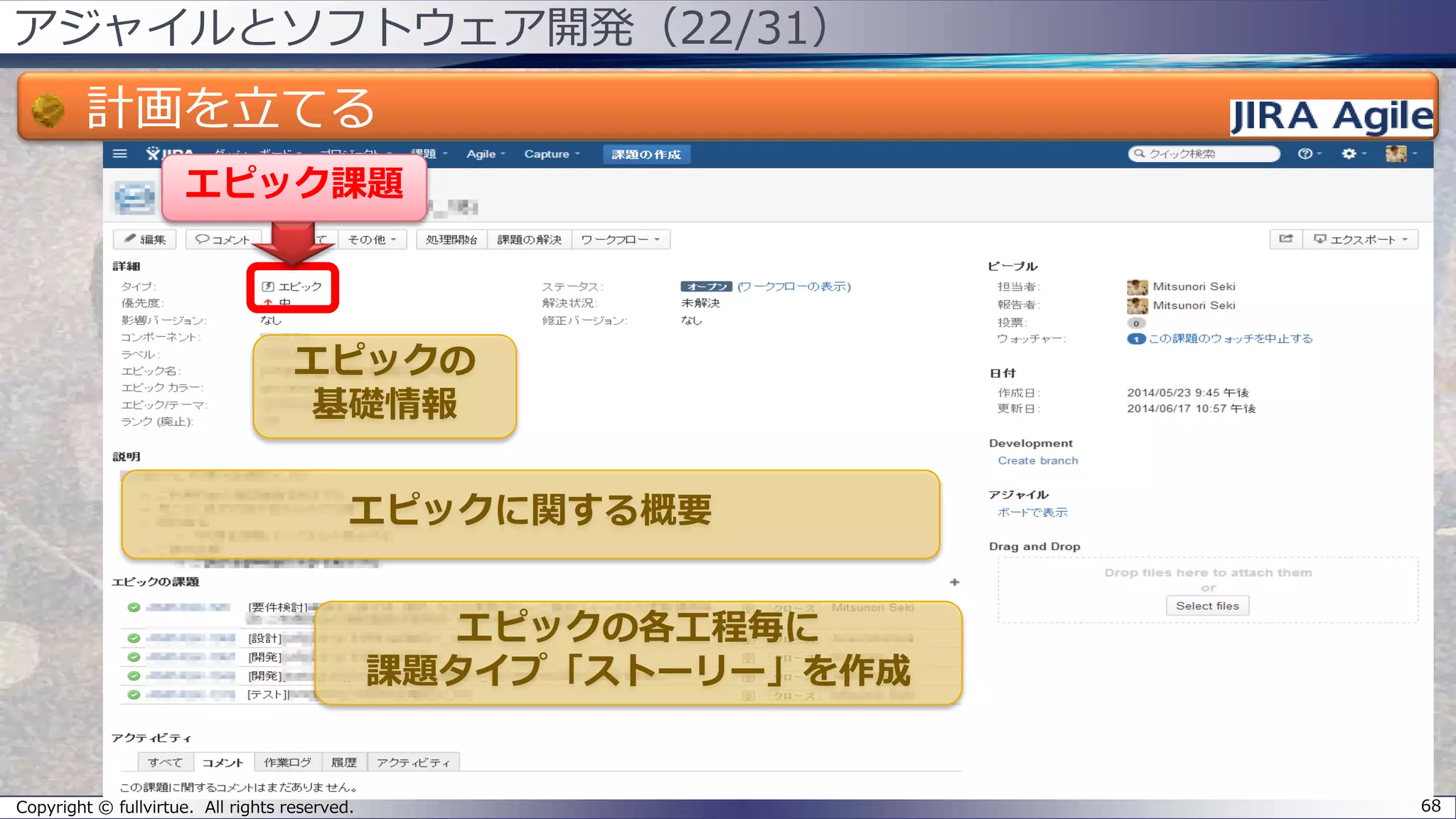Click the project avatar icon

click(x=134, y=198)
